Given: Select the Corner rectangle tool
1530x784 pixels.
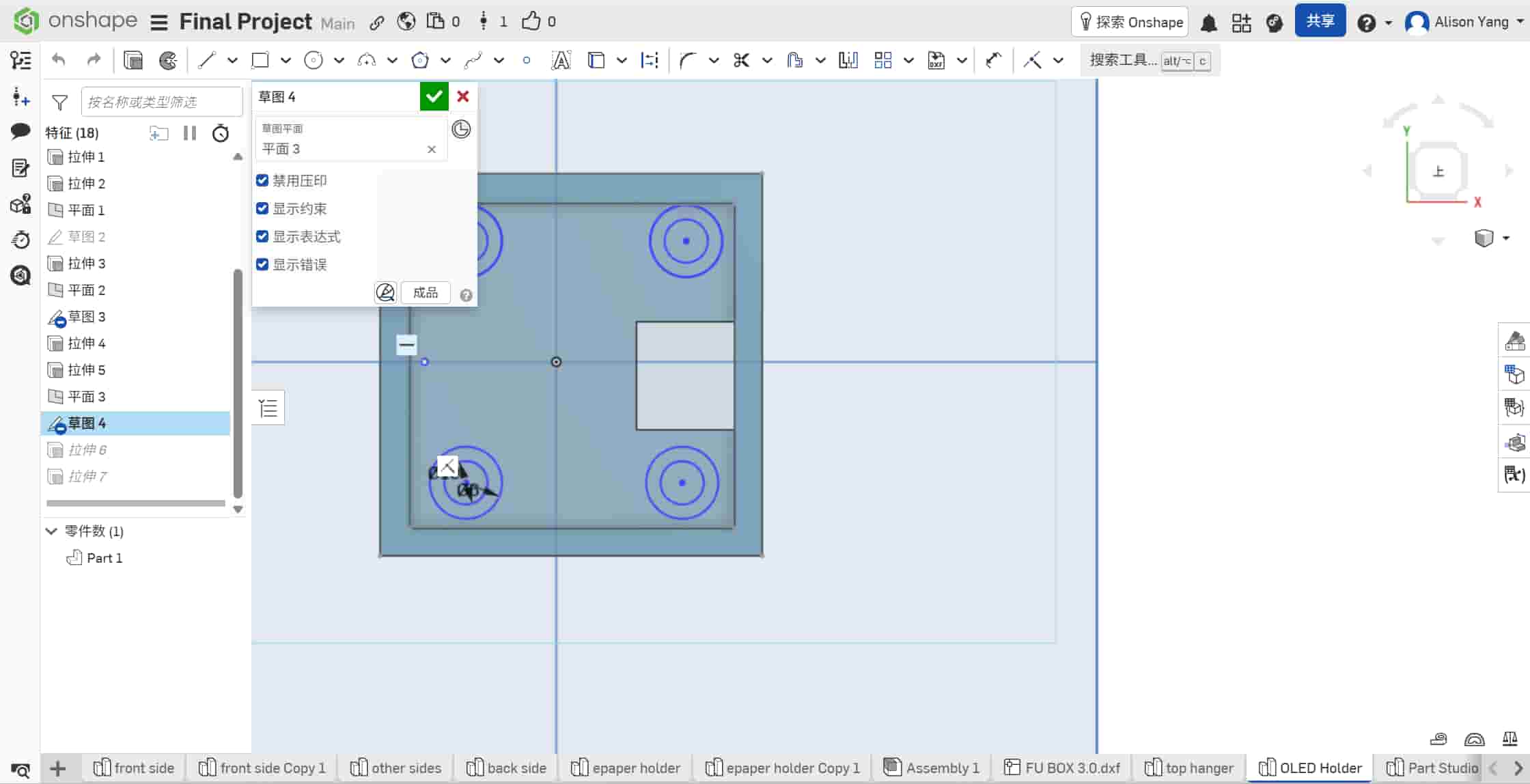Looking at the screenshot, I should [x=260, y=60].
